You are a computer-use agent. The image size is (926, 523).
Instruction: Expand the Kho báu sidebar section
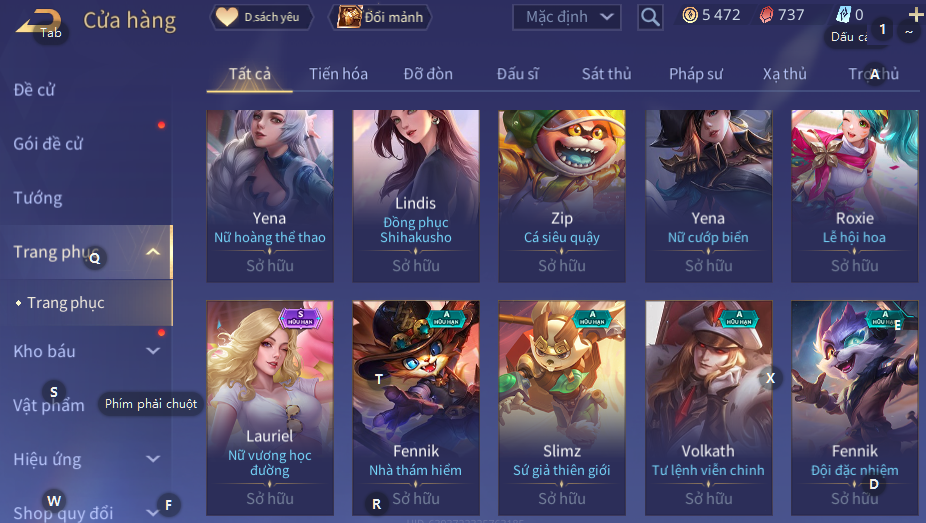(153, 351)
